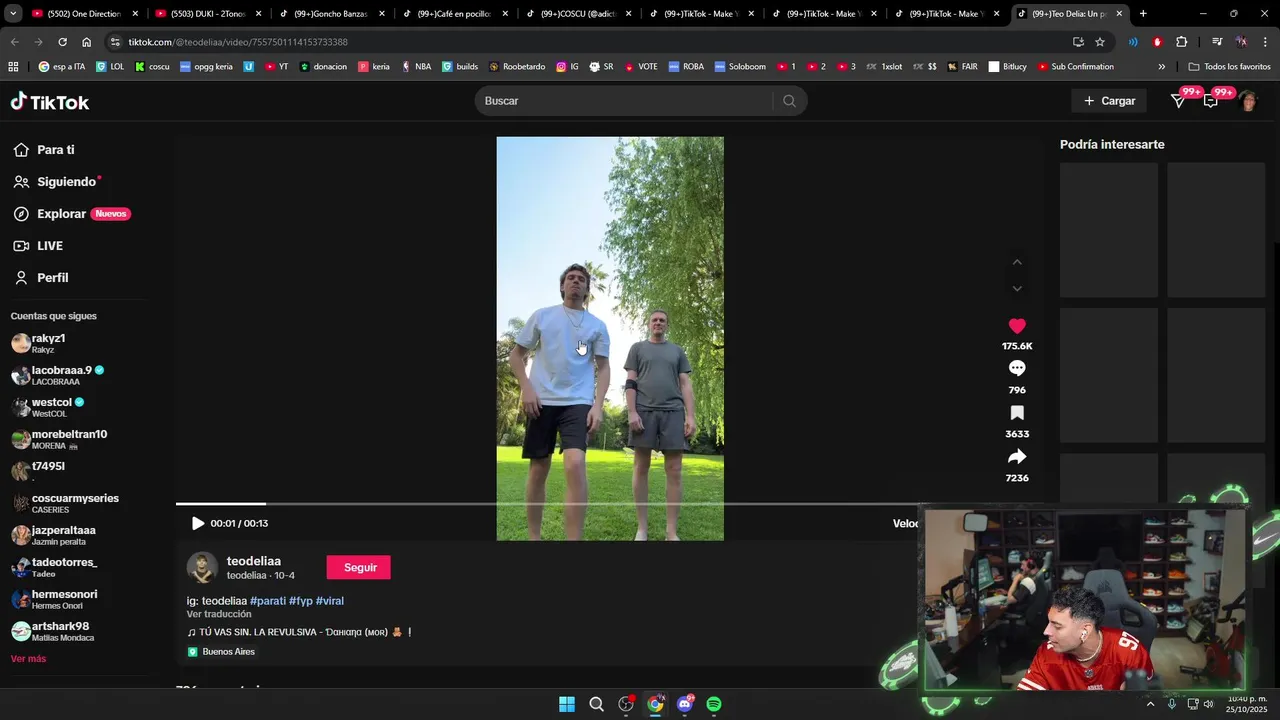Open the Roobetardo bookmark
This screenshot has width=1280, height=720.
pyautogui.click(x=517, y=67)
